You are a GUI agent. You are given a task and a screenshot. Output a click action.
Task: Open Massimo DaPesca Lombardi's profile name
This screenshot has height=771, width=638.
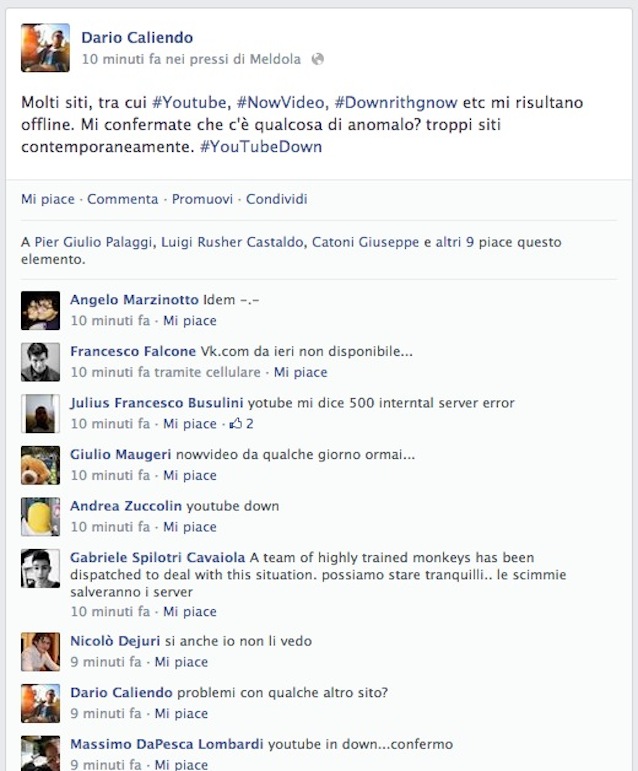pos(167,744)
